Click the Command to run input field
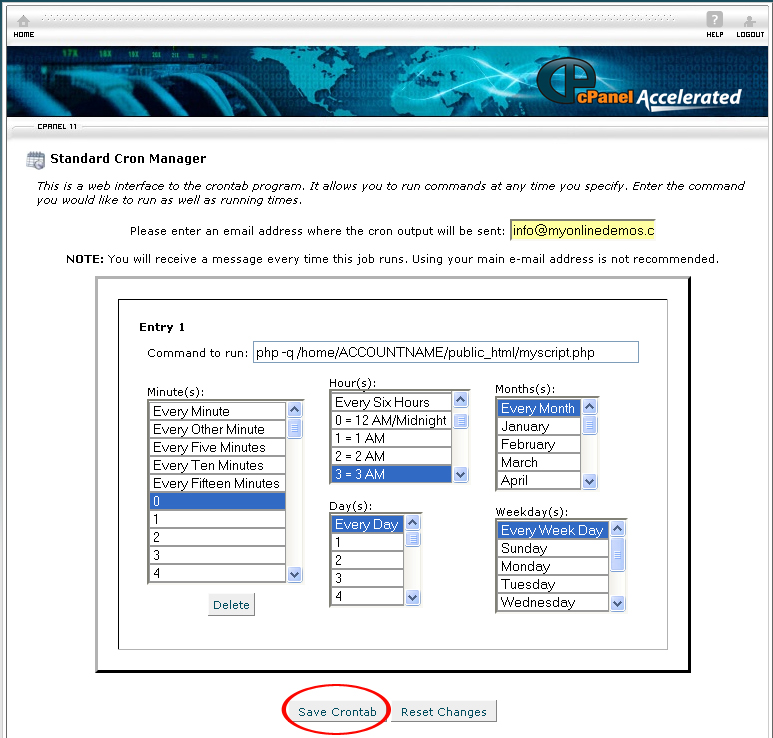Image resolution: width=773 pixels, height=738 pixels. click(446, 352)
